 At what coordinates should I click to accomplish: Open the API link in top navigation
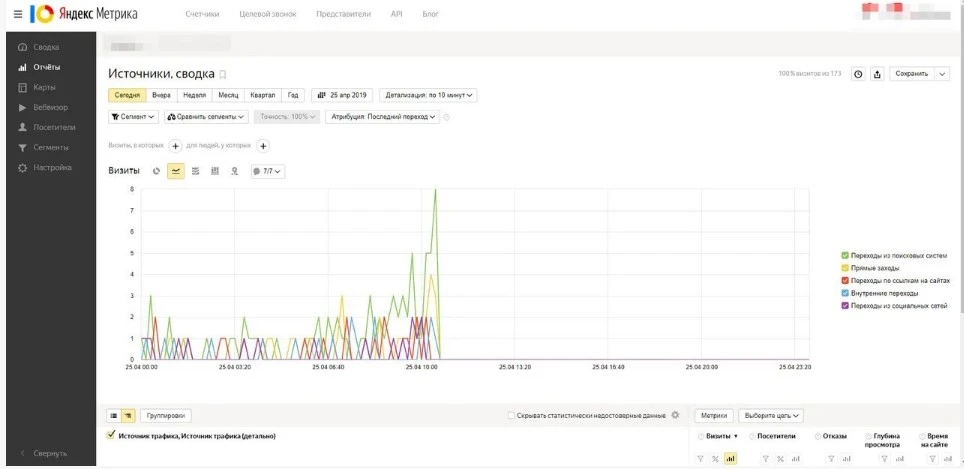pyautogui.click(x=397, y=14)
